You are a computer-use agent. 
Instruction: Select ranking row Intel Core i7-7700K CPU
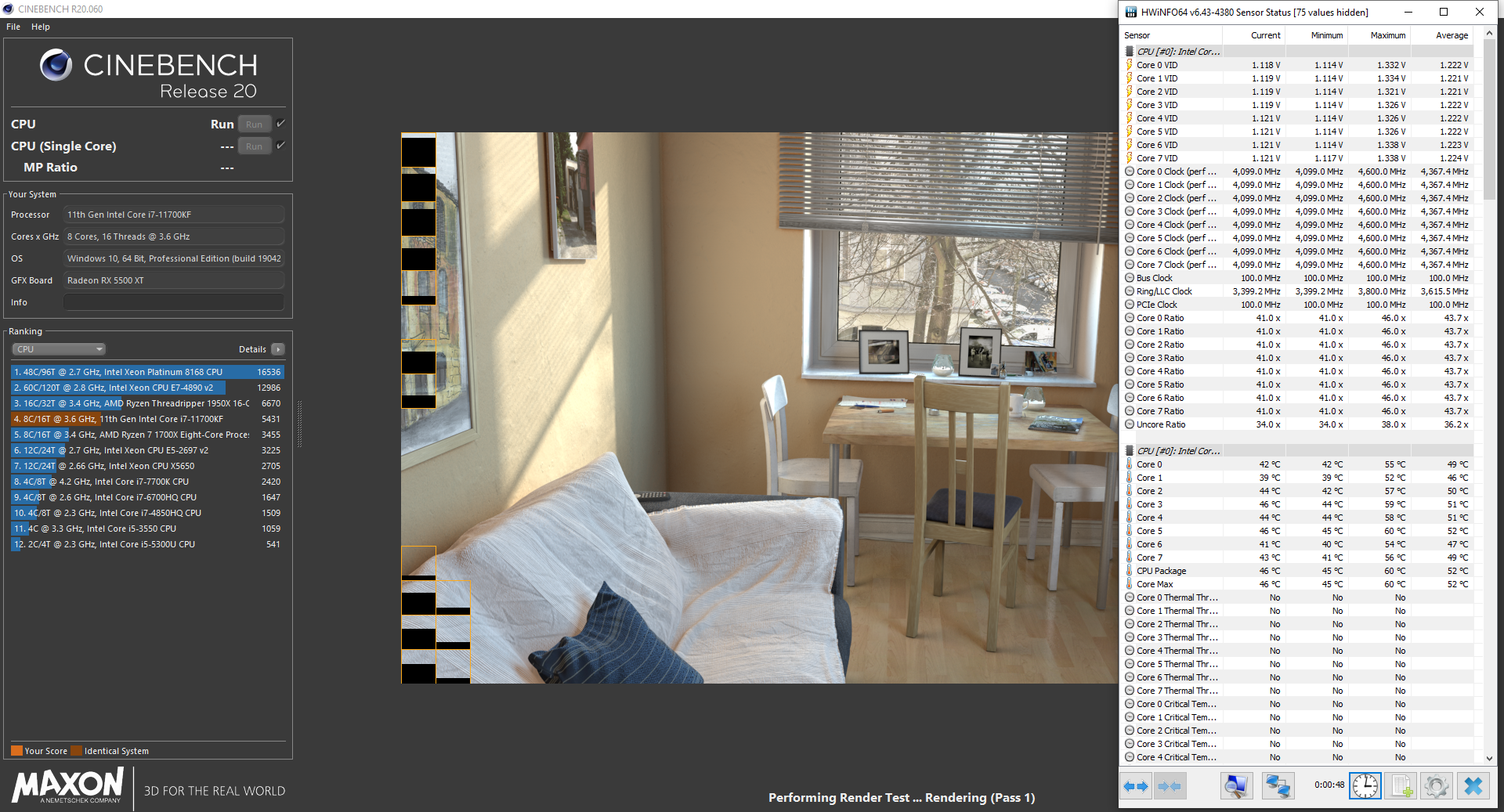coord(147,482)
